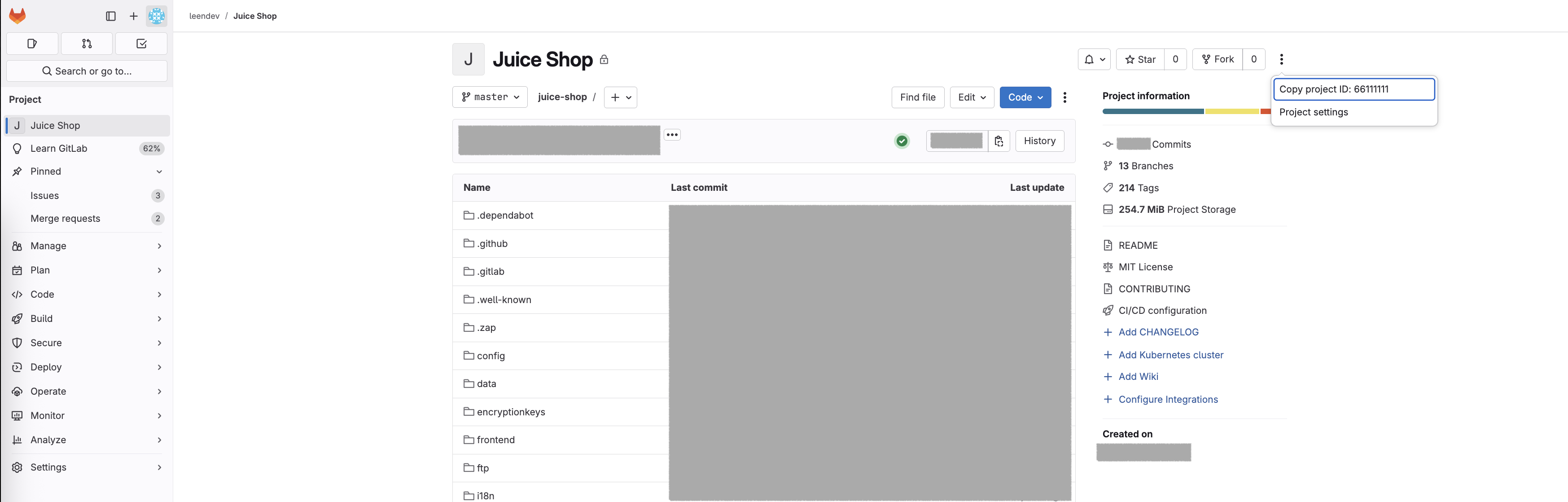Star the Juice Shop project

pos(1140,59)
